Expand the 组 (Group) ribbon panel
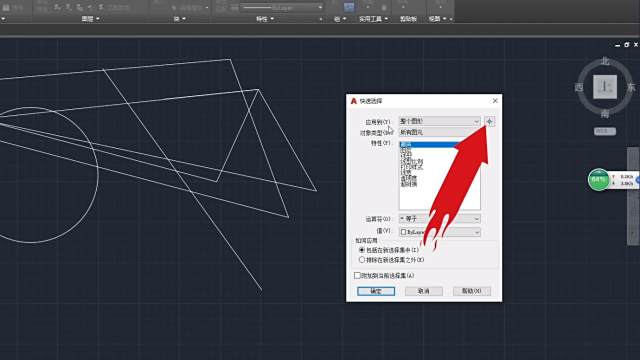Image resolution: width=640 pixels, height=360 pixels. (x=340, y=19)
